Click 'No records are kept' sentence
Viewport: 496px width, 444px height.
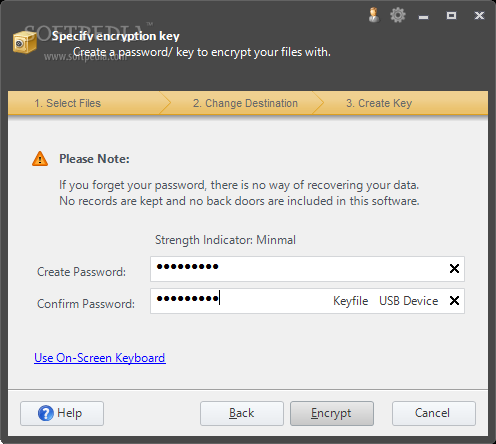pos(239,201)
